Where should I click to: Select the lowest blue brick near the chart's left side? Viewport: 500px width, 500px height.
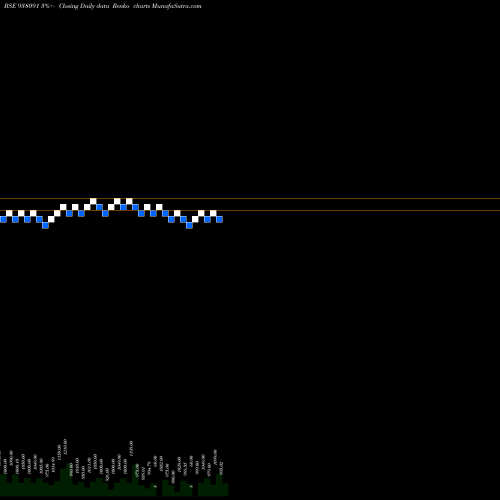45,225
